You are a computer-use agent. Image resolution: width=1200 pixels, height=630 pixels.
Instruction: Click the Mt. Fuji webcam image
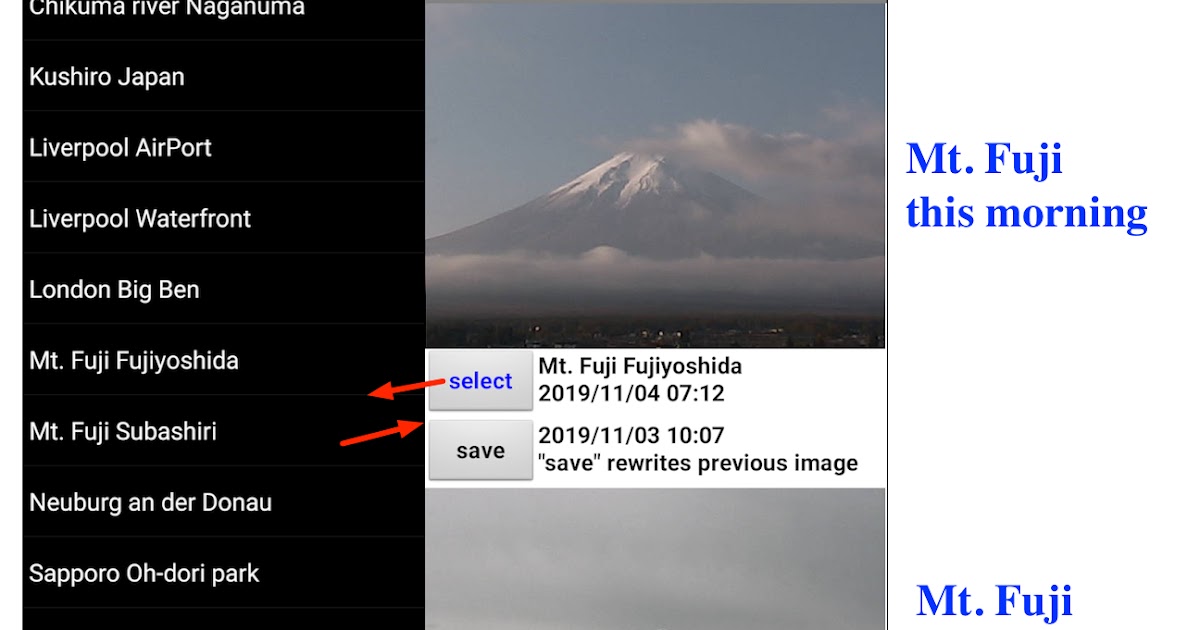[655, 175]
